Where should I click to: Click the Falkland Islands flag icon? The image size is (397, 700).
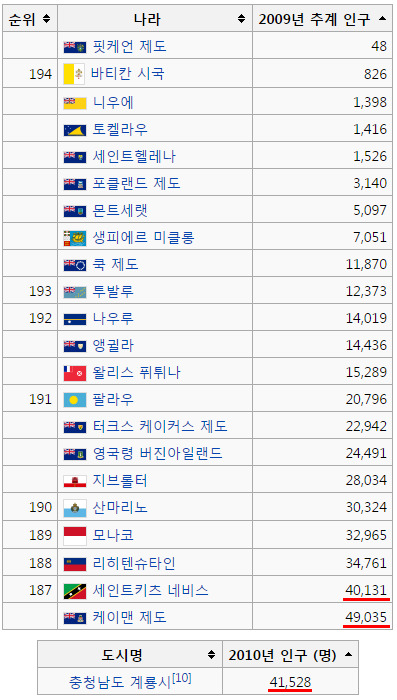pyautogui.click(x=75, y=184)
